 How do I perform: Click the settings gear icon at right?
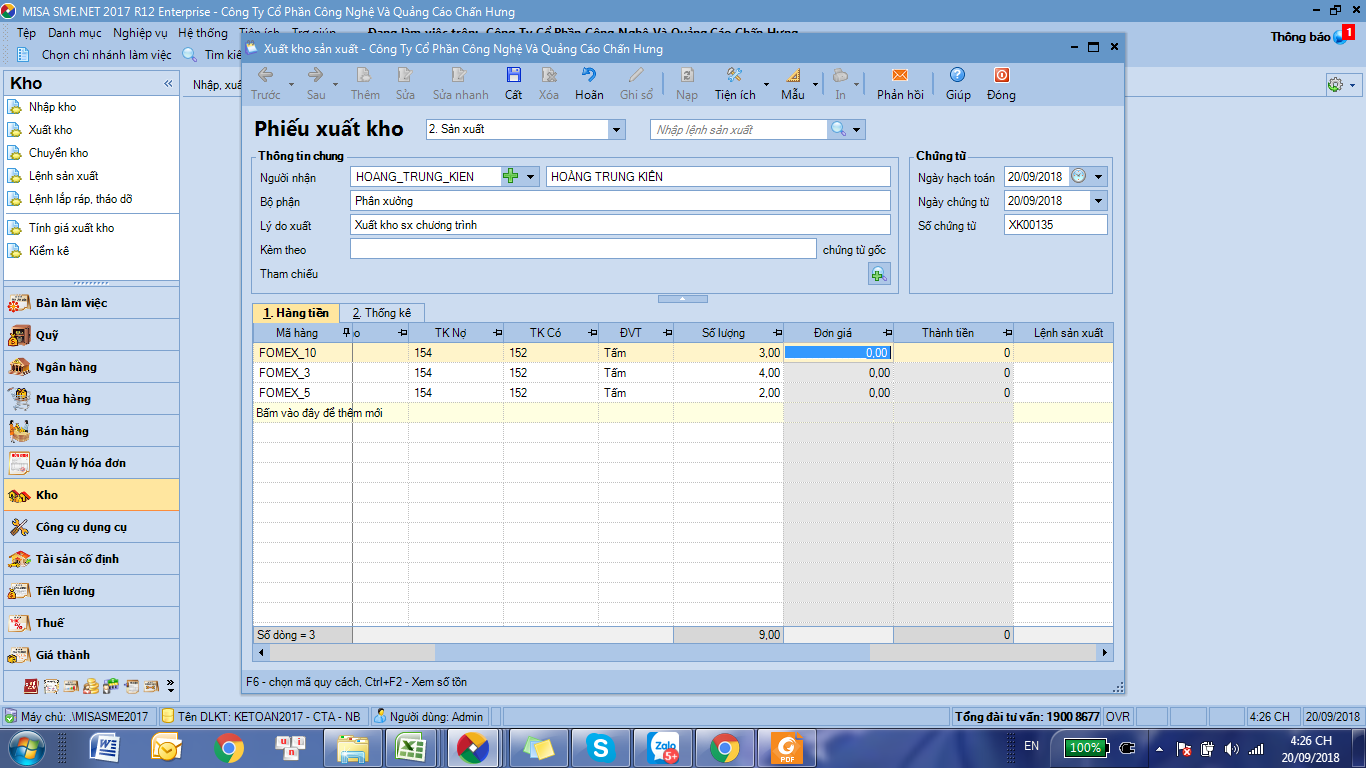tap(1334, 85)
